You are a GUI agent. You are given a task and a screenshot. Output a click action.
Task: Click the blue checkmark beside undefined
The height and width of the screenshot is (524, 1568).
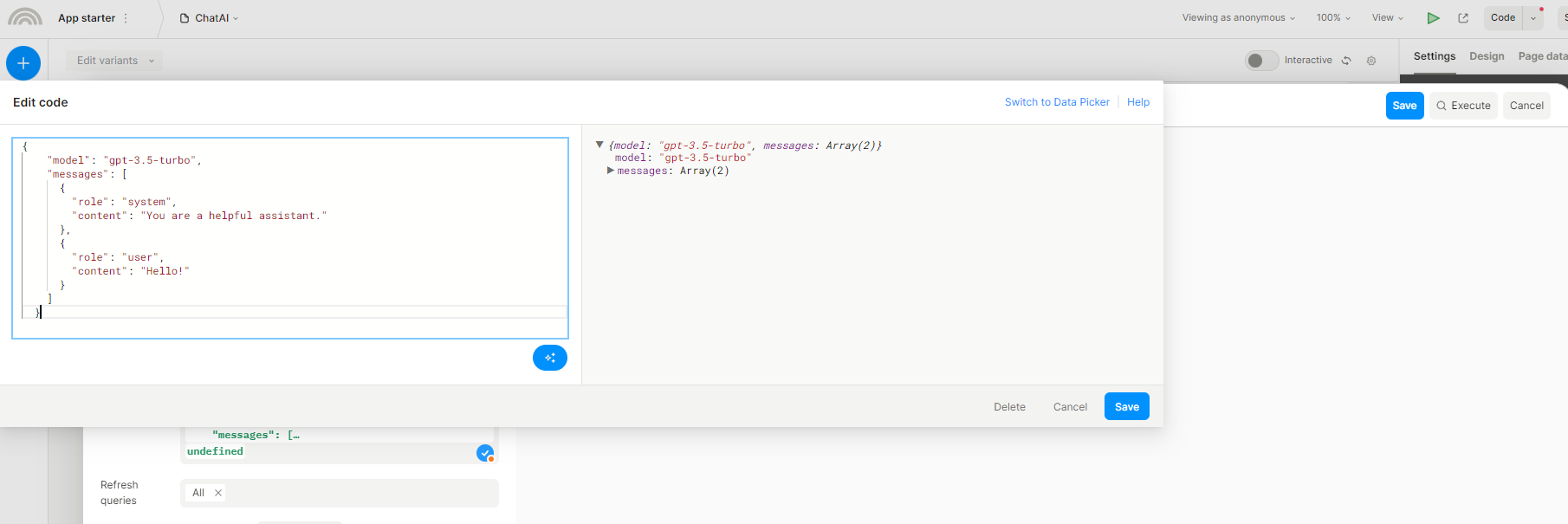[485, 452]
